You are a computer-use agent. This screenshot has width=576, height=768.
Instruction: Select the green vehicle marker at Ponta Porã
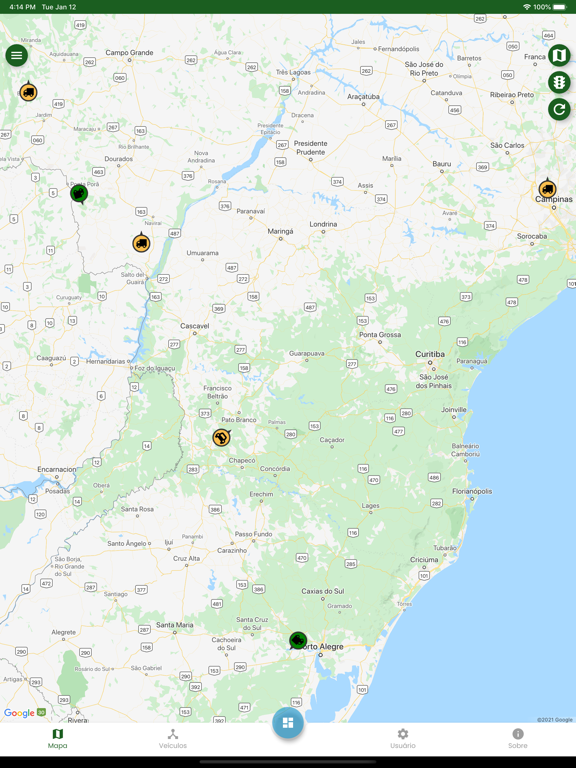(79, 194)
